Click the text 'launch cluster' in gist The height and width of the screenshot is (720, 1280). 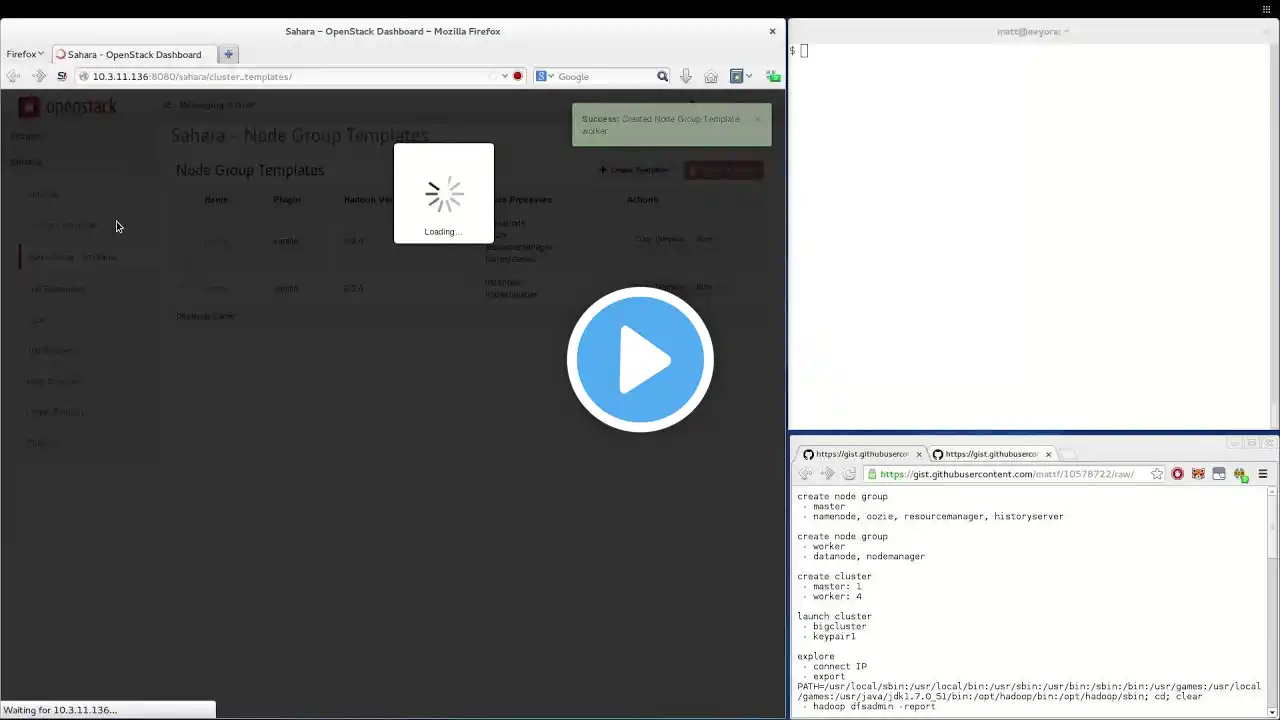click(834, 616)
